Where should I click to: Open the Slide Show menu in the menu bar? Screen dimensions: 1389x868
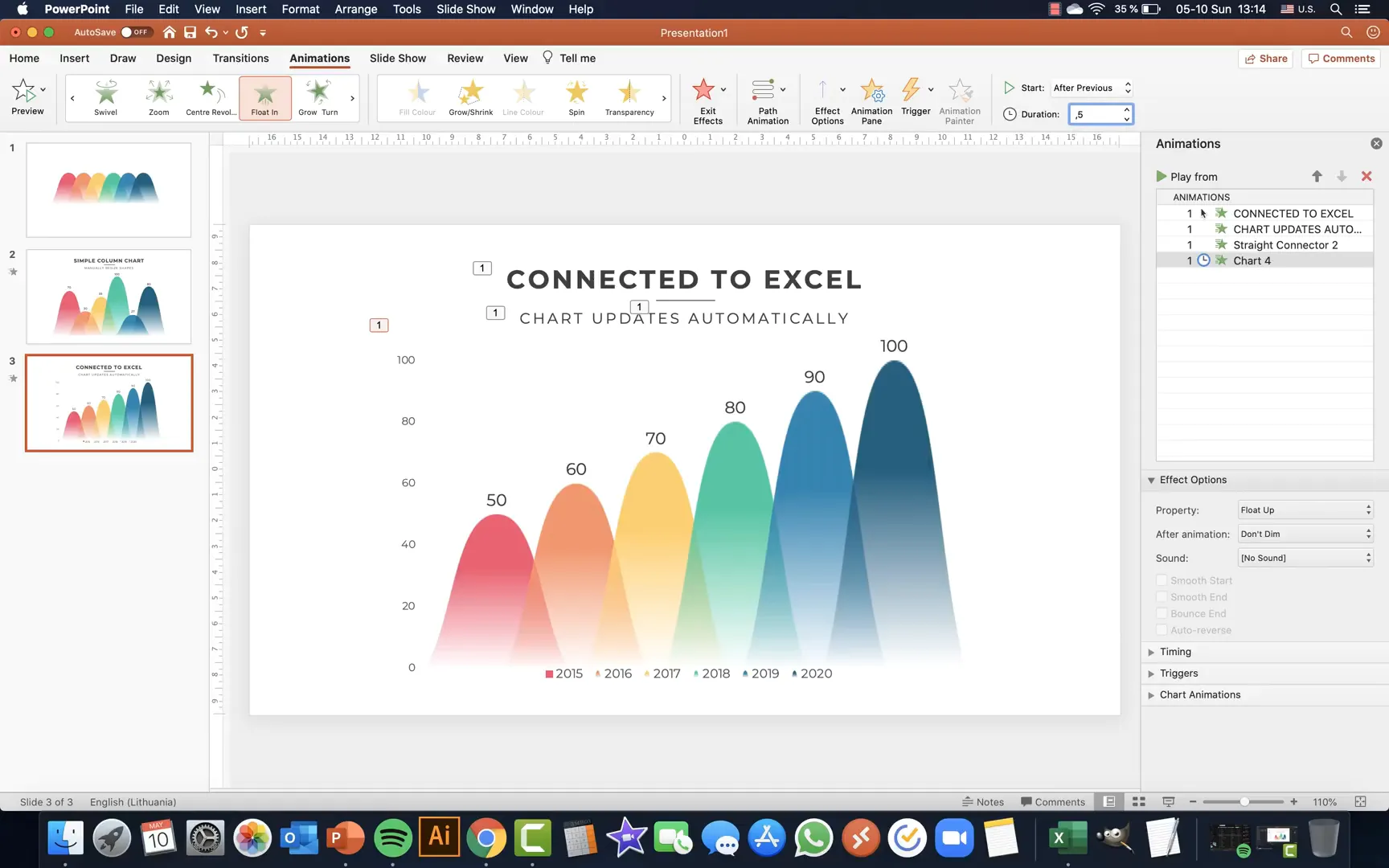click(x=465, y=9)
